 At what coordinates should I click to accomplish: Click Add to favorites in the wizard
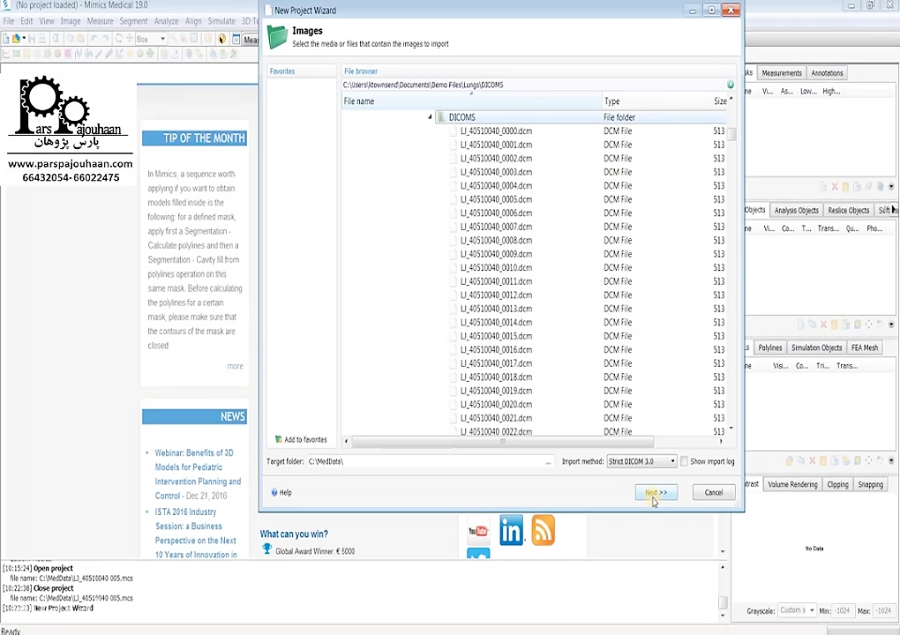coord(300,439)
